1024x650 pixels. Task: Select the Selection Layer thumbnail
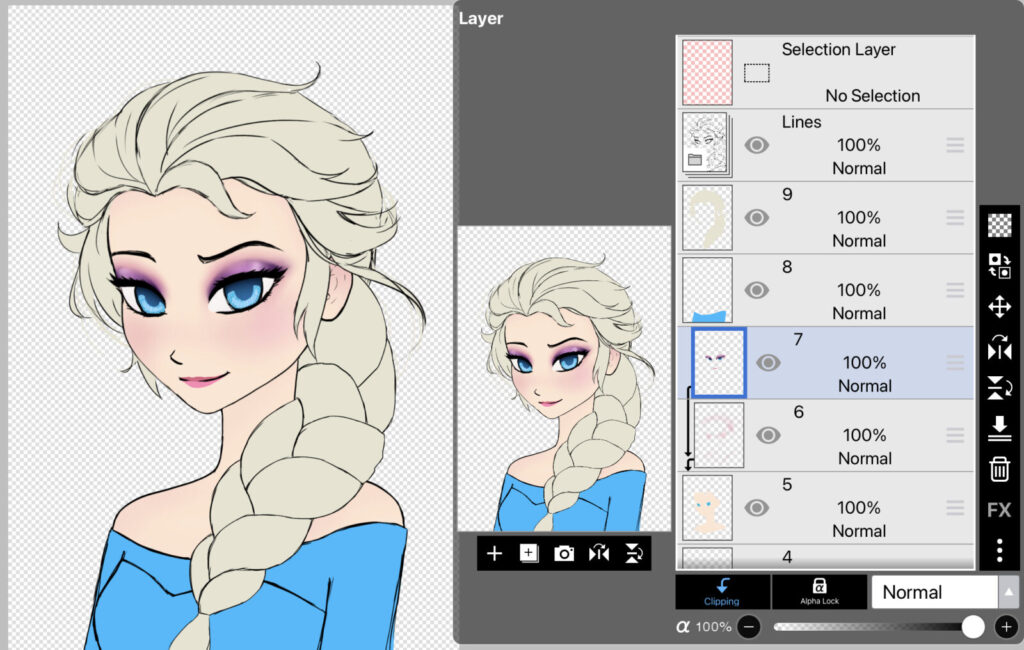click(x=707, y=73)
